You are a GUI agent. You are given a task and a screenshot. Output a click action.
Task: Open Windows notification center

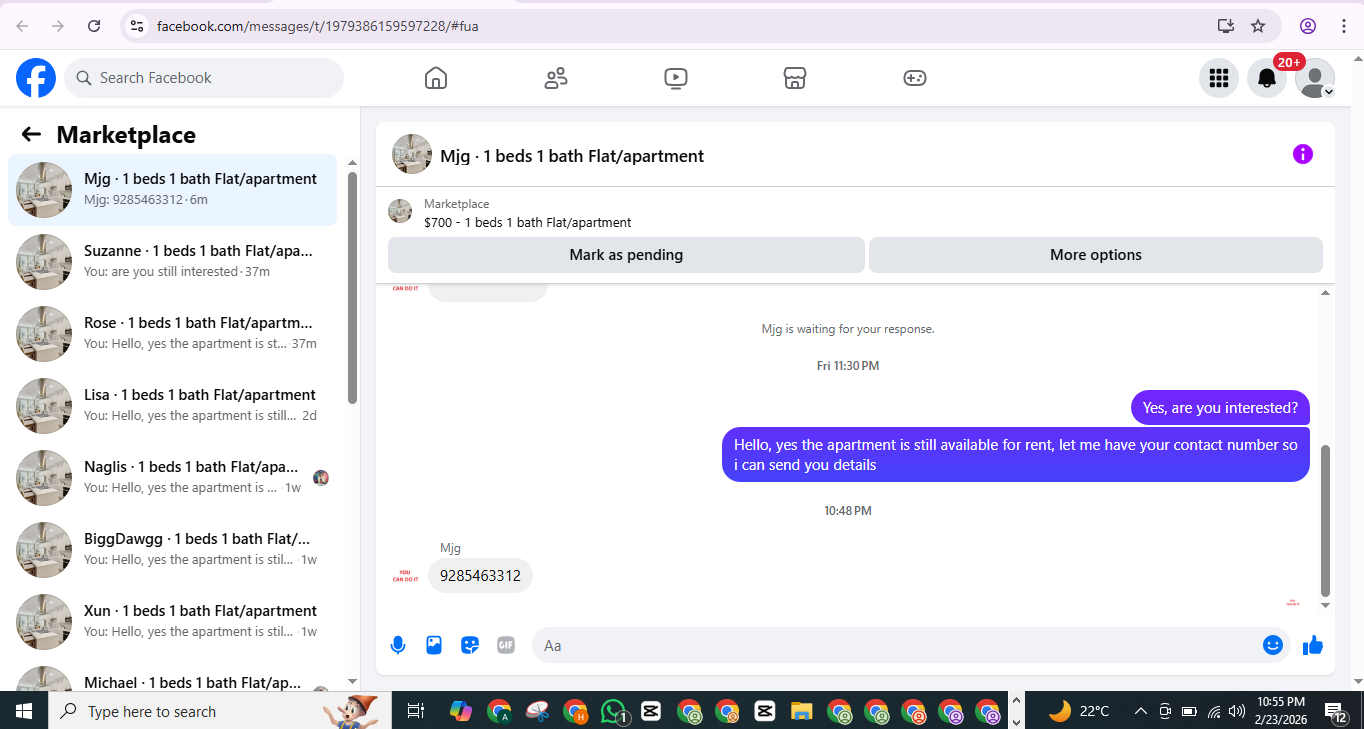coord(1336,711)
